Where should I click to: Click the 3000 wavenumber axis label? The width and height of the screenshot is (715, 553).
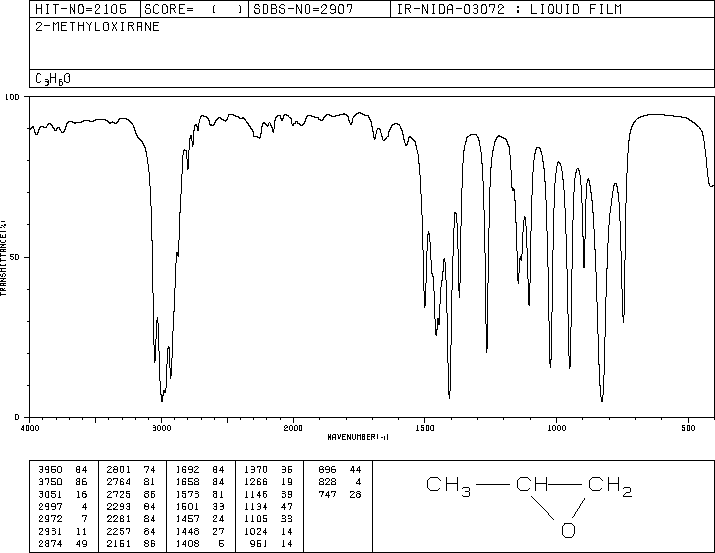(161, 428)
